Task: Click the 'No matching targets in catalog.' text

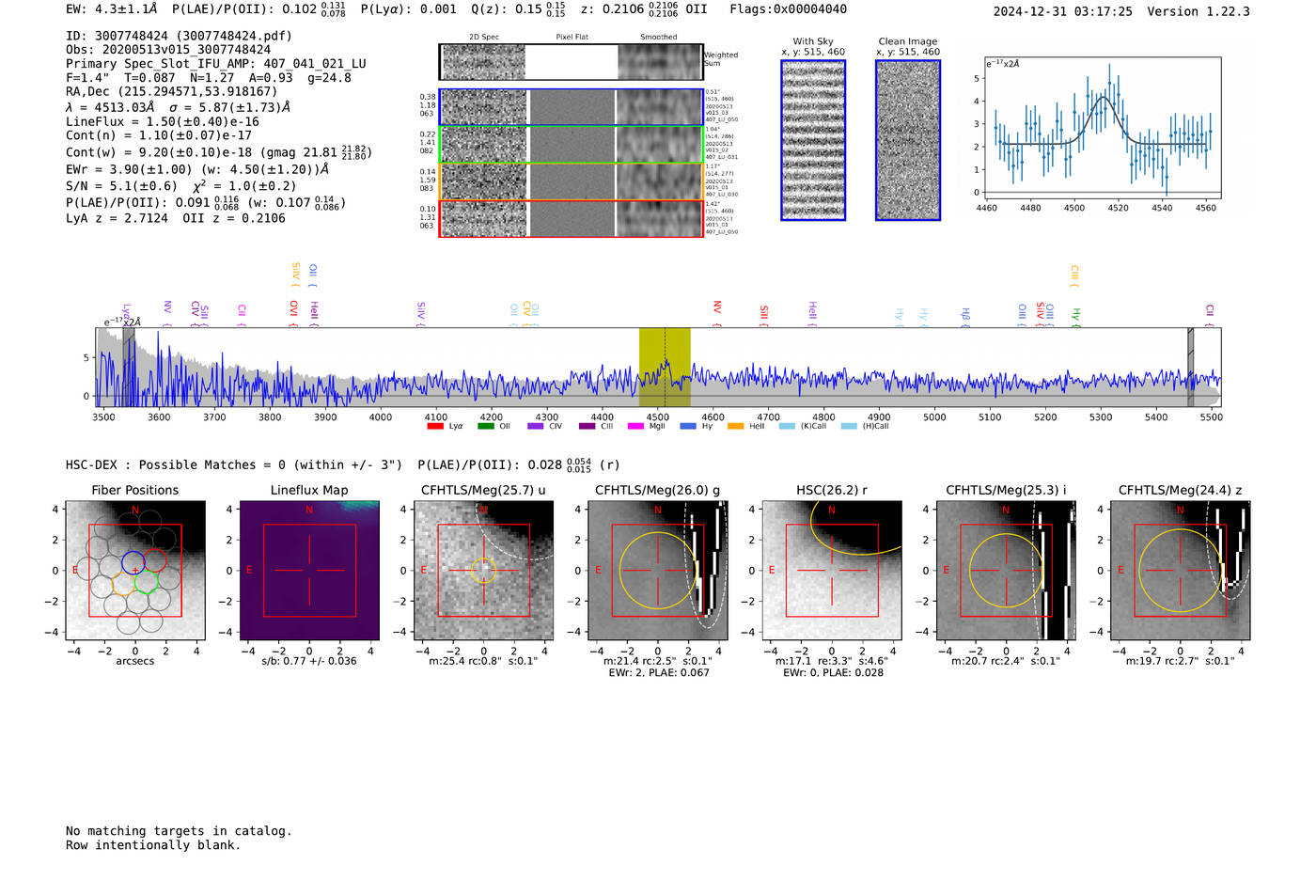Action: click(x=179, y=831)
